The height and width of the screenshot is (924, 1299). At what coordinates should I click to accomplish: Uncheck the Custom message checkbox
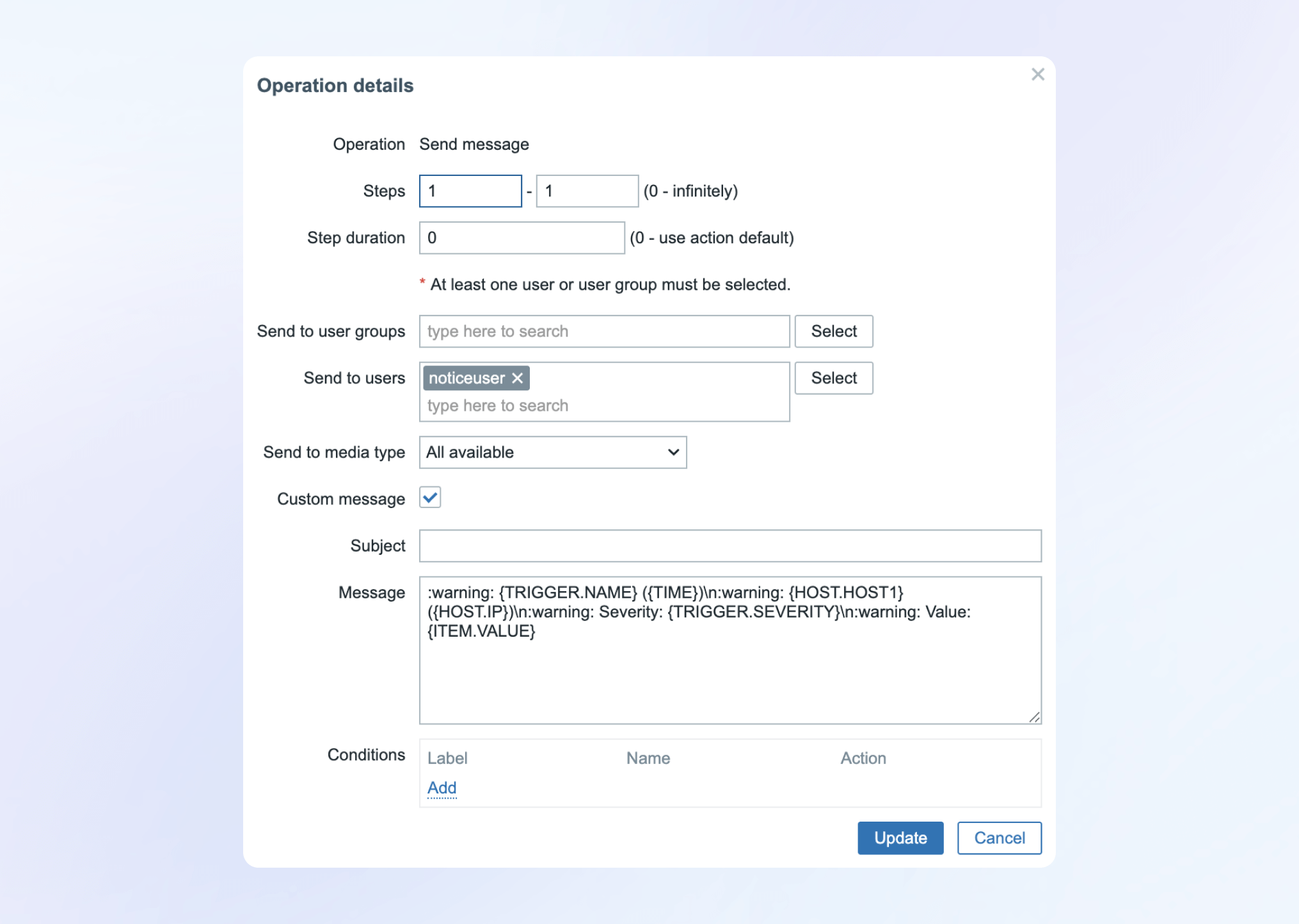[430, 497]
